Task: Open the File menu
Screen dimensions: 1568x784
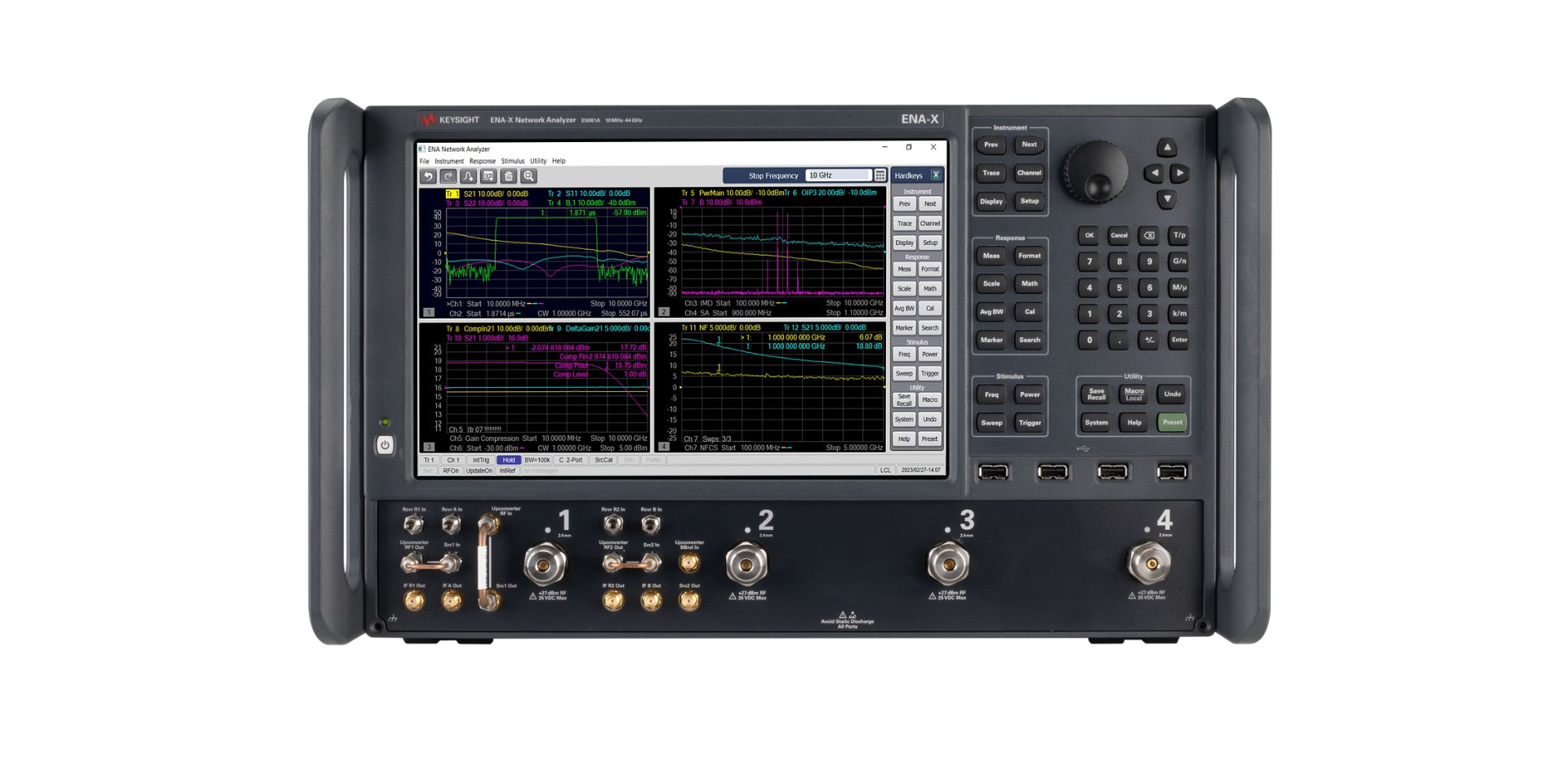Action: pyautogui.click(x=425, y=161)
